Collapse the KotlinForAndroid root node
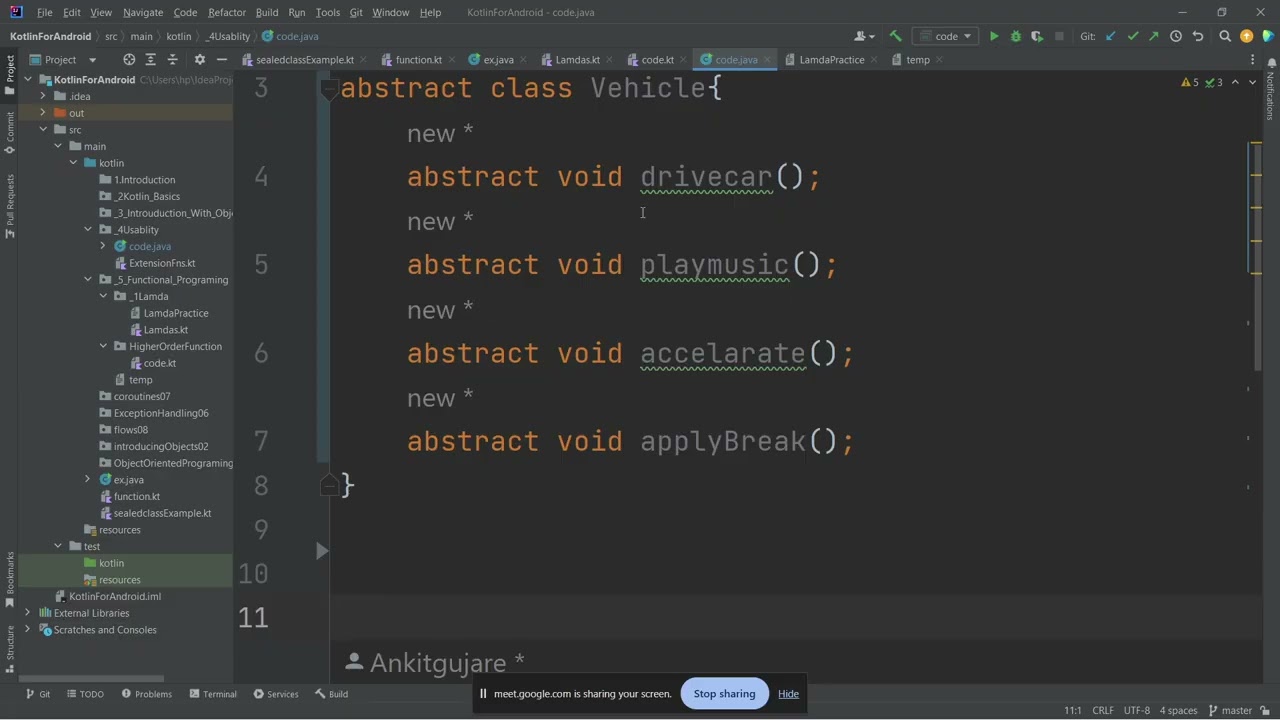The image size is (1280, 720). [28, 80]
